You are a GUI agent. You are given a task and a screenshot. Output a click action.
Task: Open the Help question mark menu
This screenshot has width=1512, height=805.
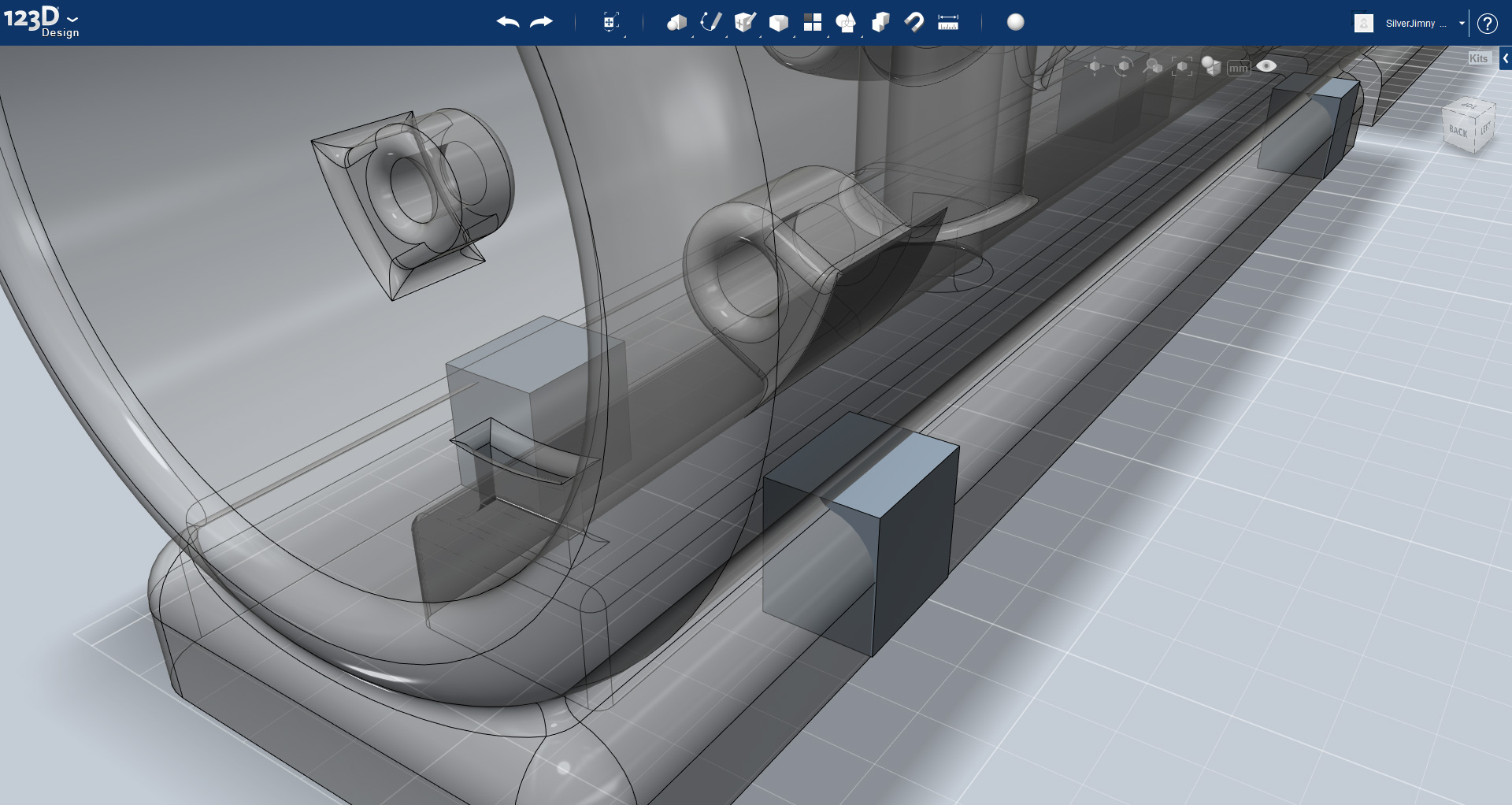tap(1487, 23)
